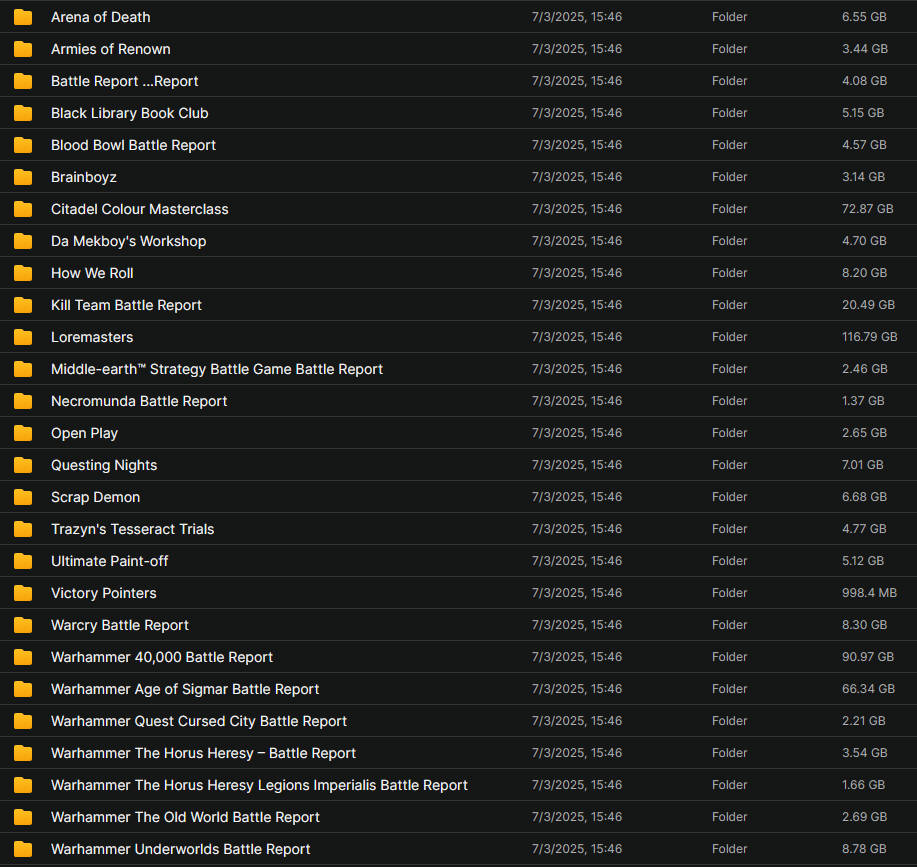Screen dimensions: 917x867
Task: Select the Ultimate Paint-off folder icon
Action: pos(23,561)
